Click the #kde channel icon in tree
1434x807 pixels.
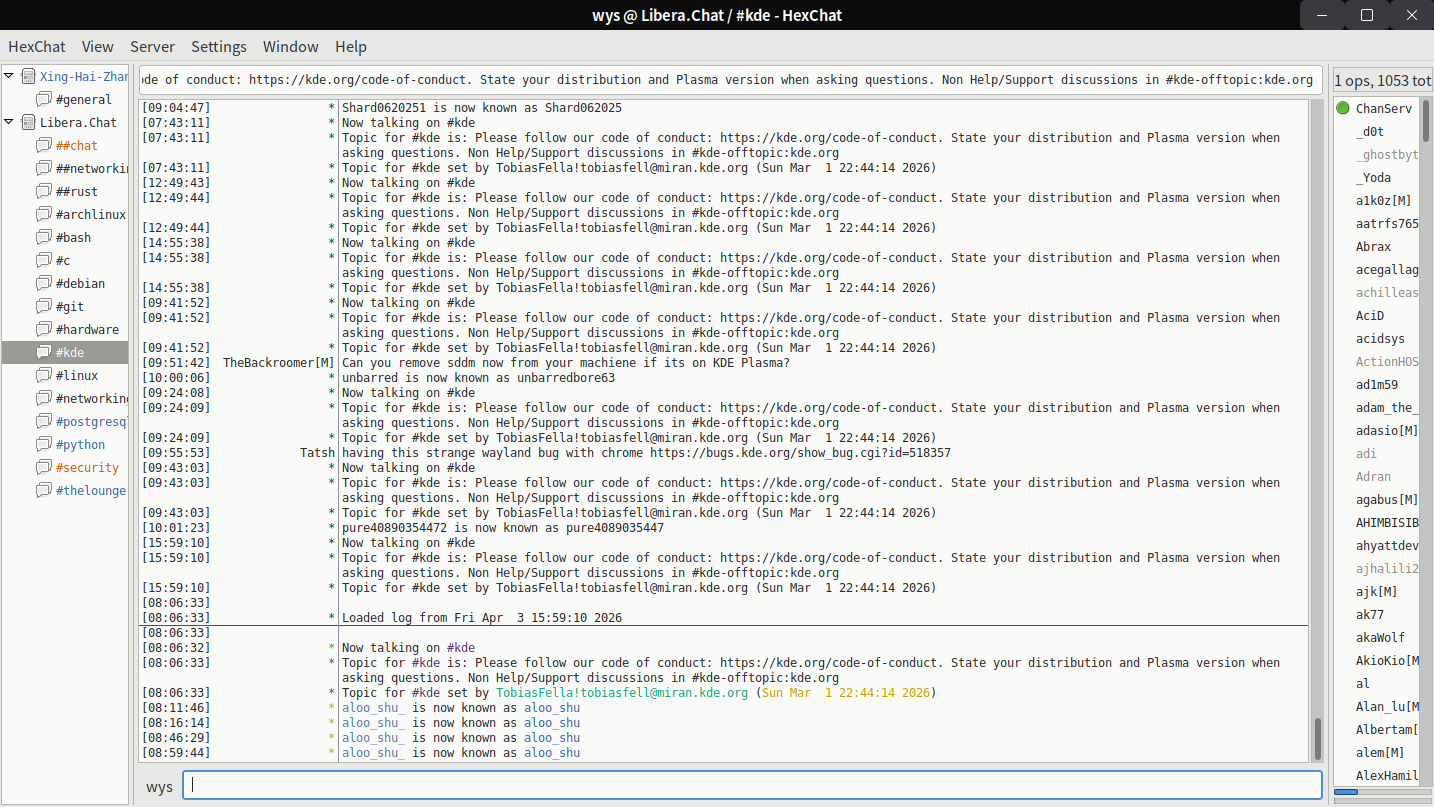click(43, 352)
